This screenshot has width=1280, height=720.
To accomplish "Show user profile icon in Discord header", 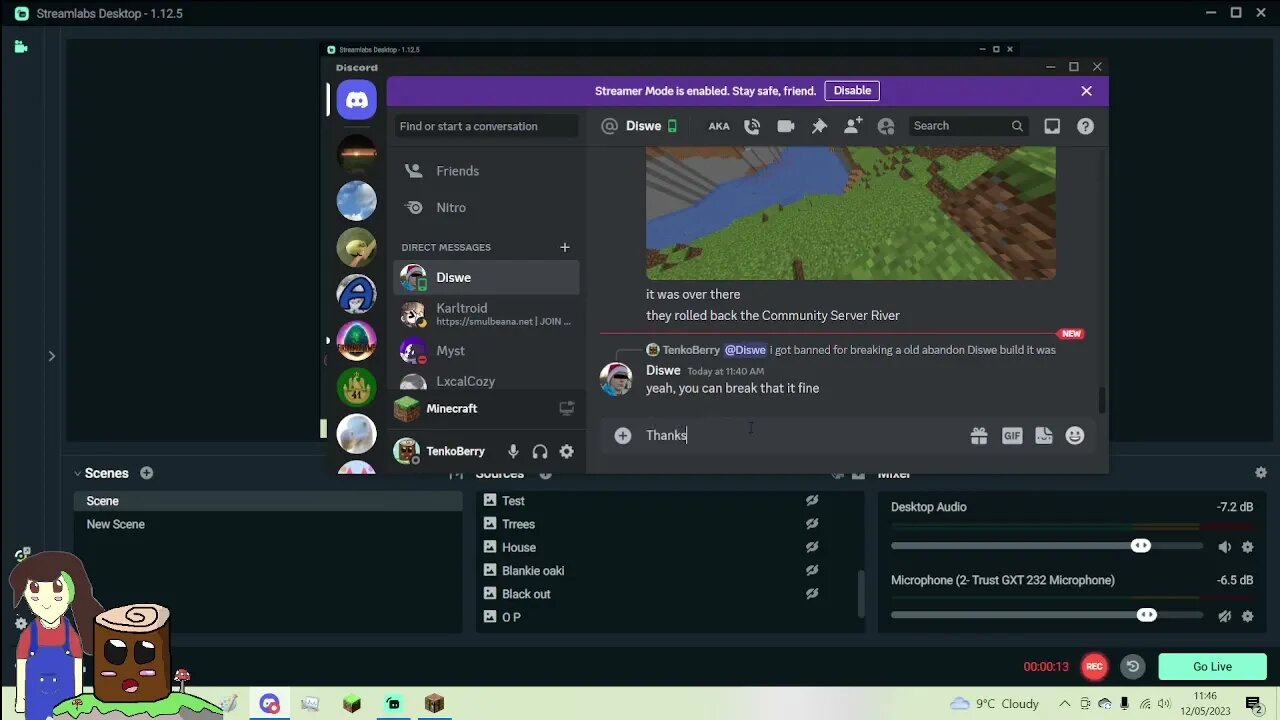I will tap(886, 126).
